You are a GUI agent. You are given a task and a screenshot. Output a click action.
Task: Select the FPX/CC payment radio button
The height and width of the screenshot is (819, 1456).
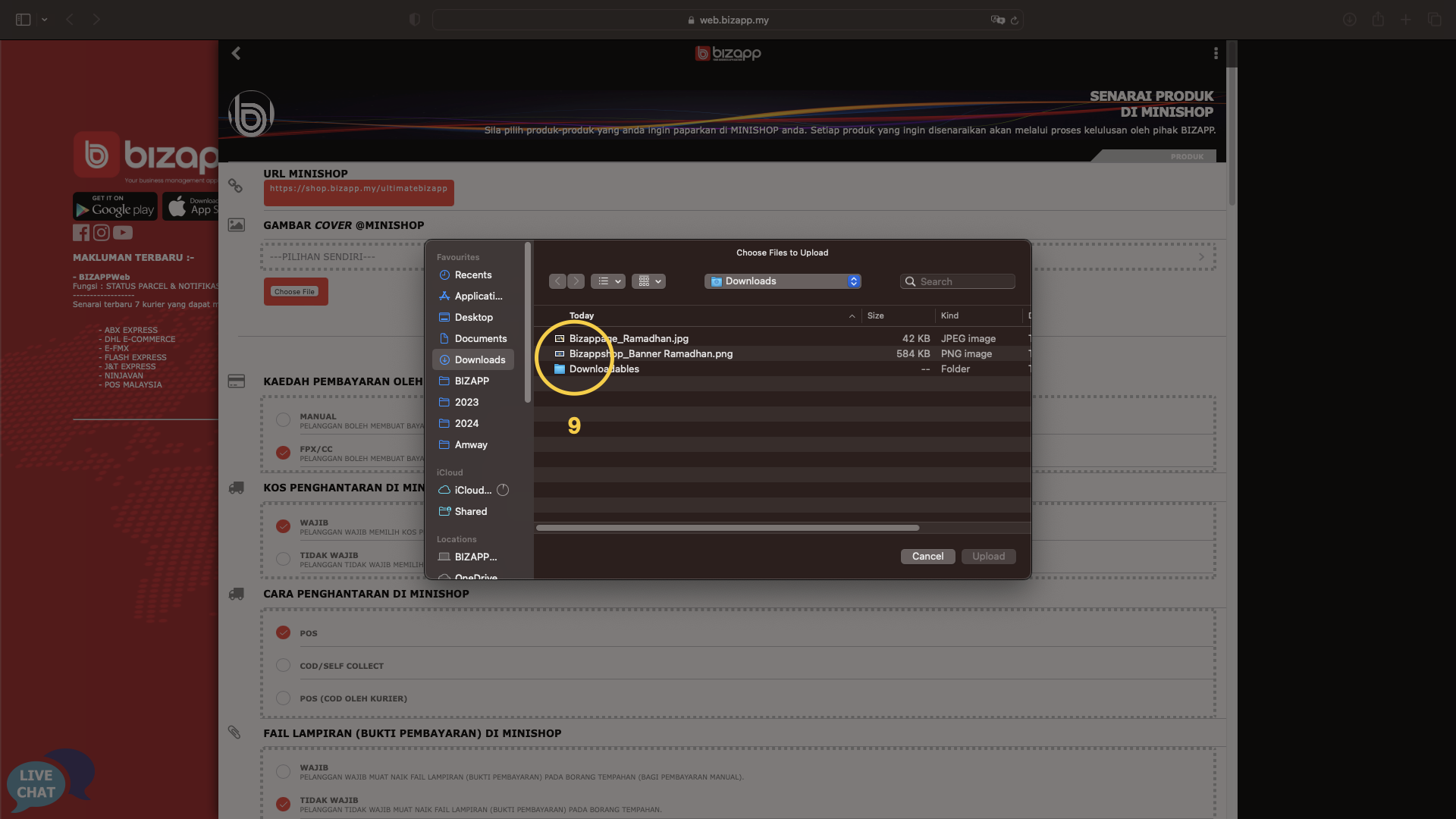coord(283,453)
